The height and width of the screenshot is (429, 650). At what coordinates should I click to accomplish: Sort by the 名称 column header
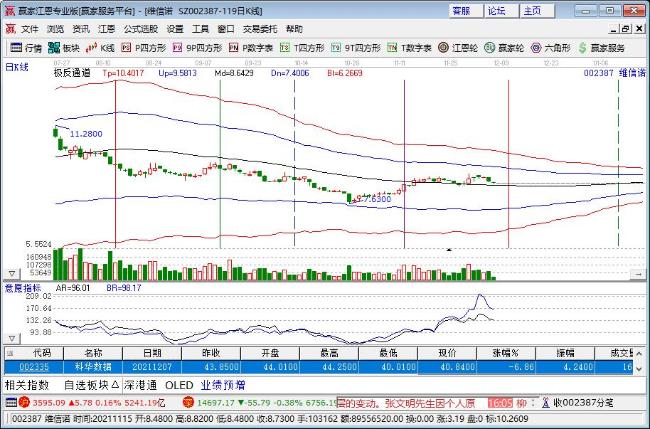pyautogui.click(x=93, y=353)
